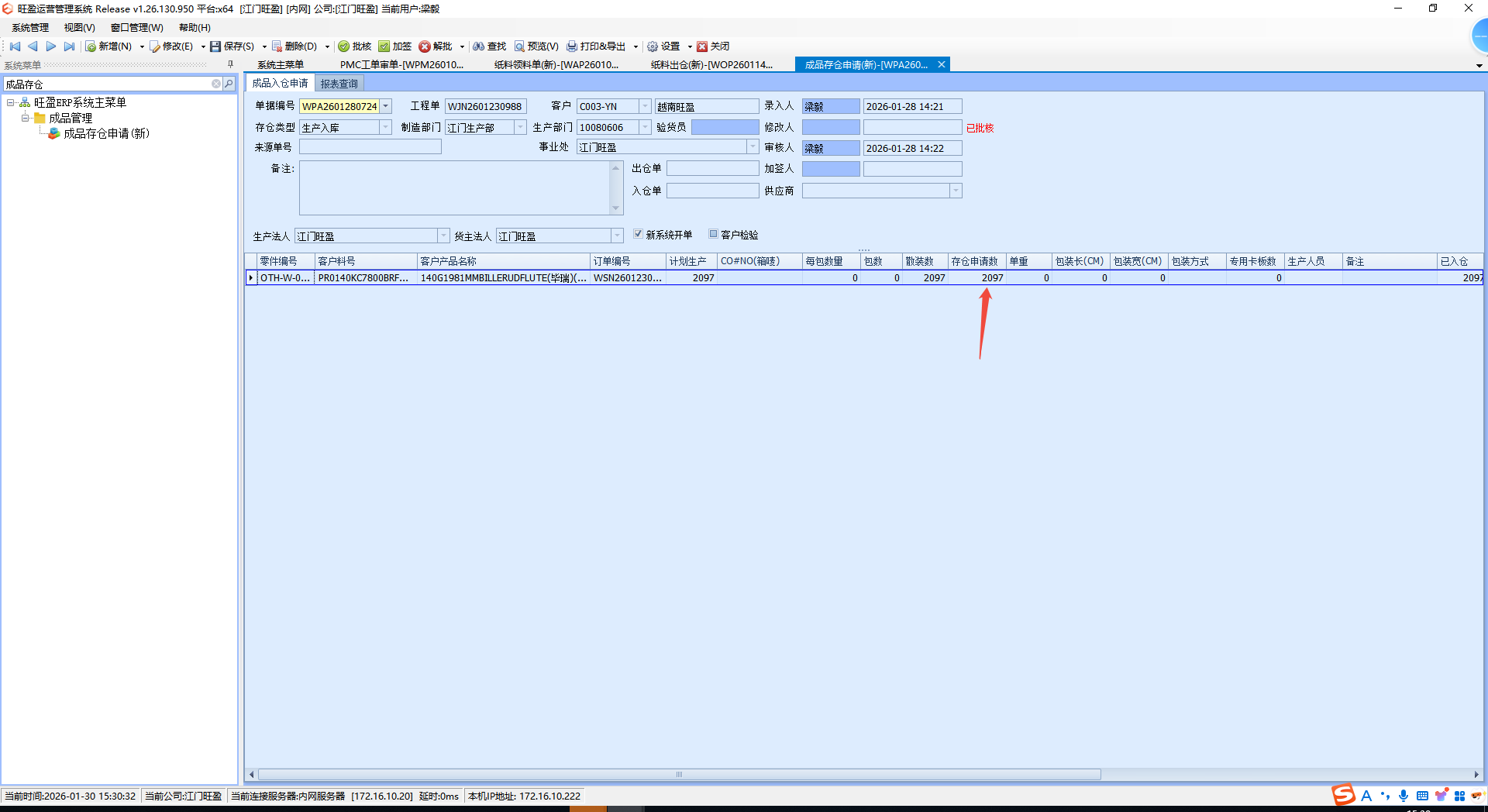Open the 窗口管理(W) menu
This screenshot has width=1488, height=812.
tap(136, 28)
